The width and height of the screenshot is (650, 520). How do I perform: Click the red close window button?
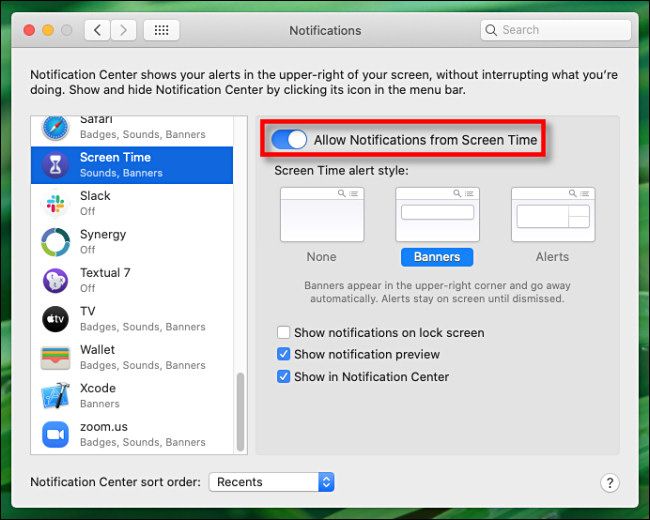(29, 30)
